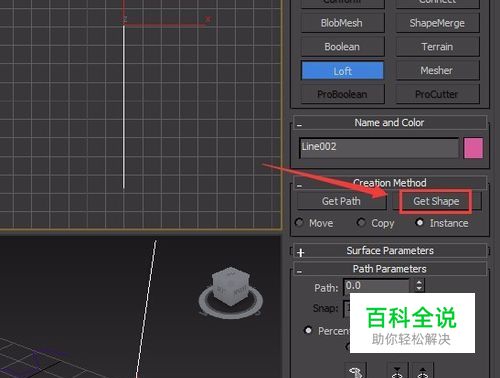500x378 pixels.
Task: Select the slanted white line in the perspective viewport
Action: pyautogui.click(x=146, y=309)
